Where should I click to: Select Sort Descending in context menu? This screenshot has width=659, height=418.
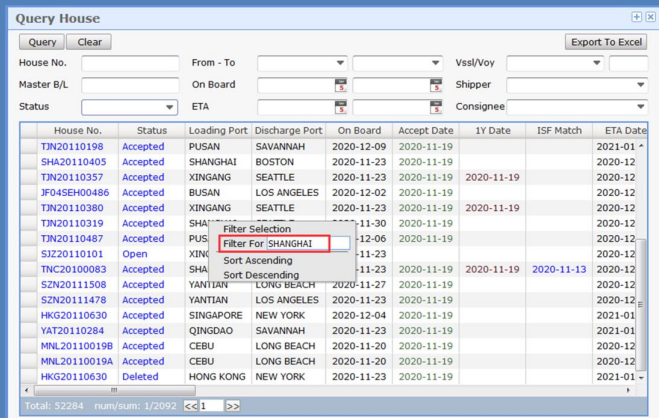[260, 275]
